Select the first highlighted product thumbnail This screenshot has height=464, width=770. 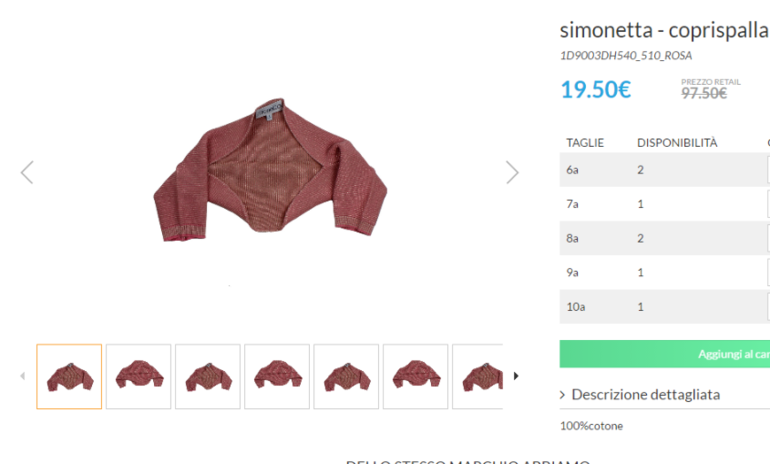[69, 376]
